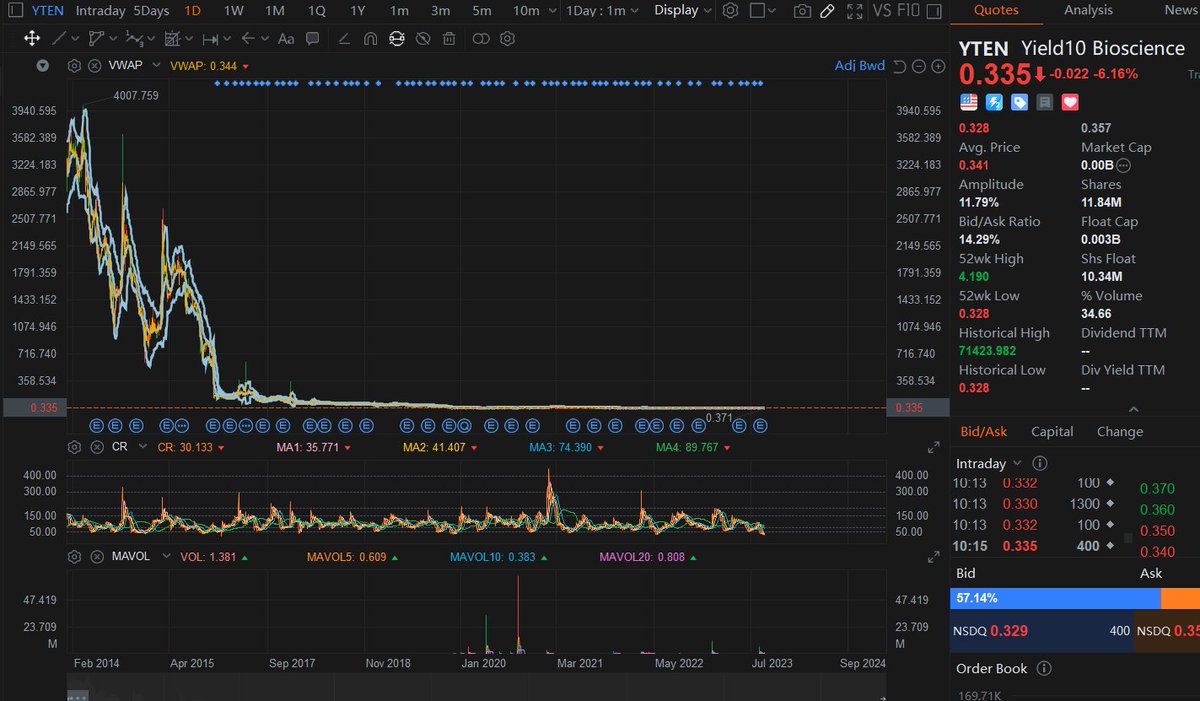Click earnings E marker nearest Jul 2023

coord(760,425)
